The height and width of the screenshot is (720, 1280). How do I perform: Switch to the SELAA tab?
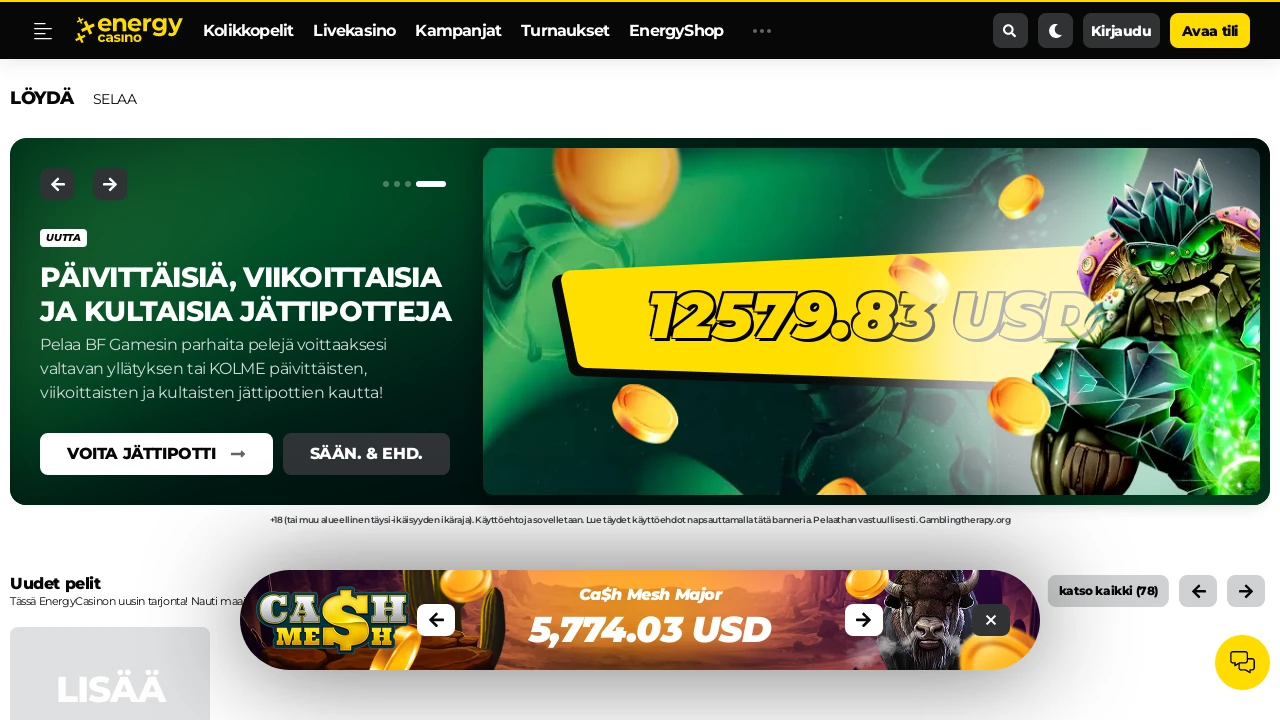tap(115, 99)
